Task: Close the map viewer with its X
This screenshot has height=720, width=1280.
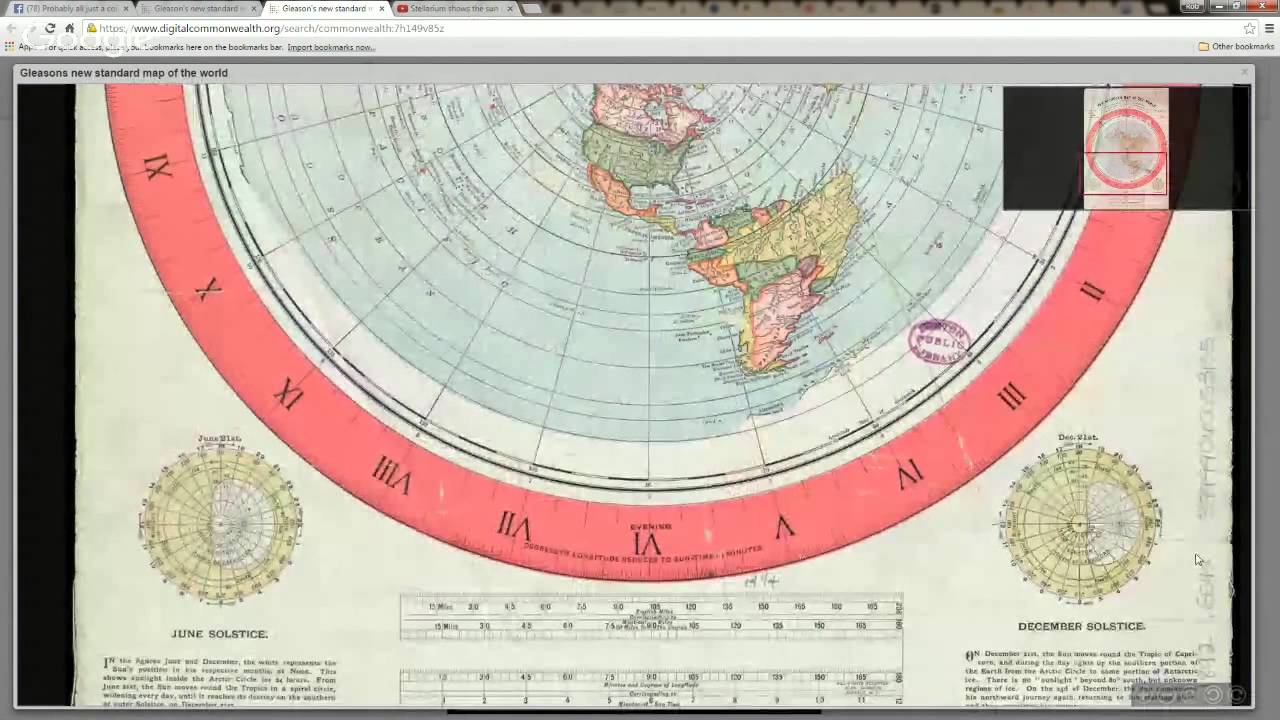Action: (x=1245, y=72)
